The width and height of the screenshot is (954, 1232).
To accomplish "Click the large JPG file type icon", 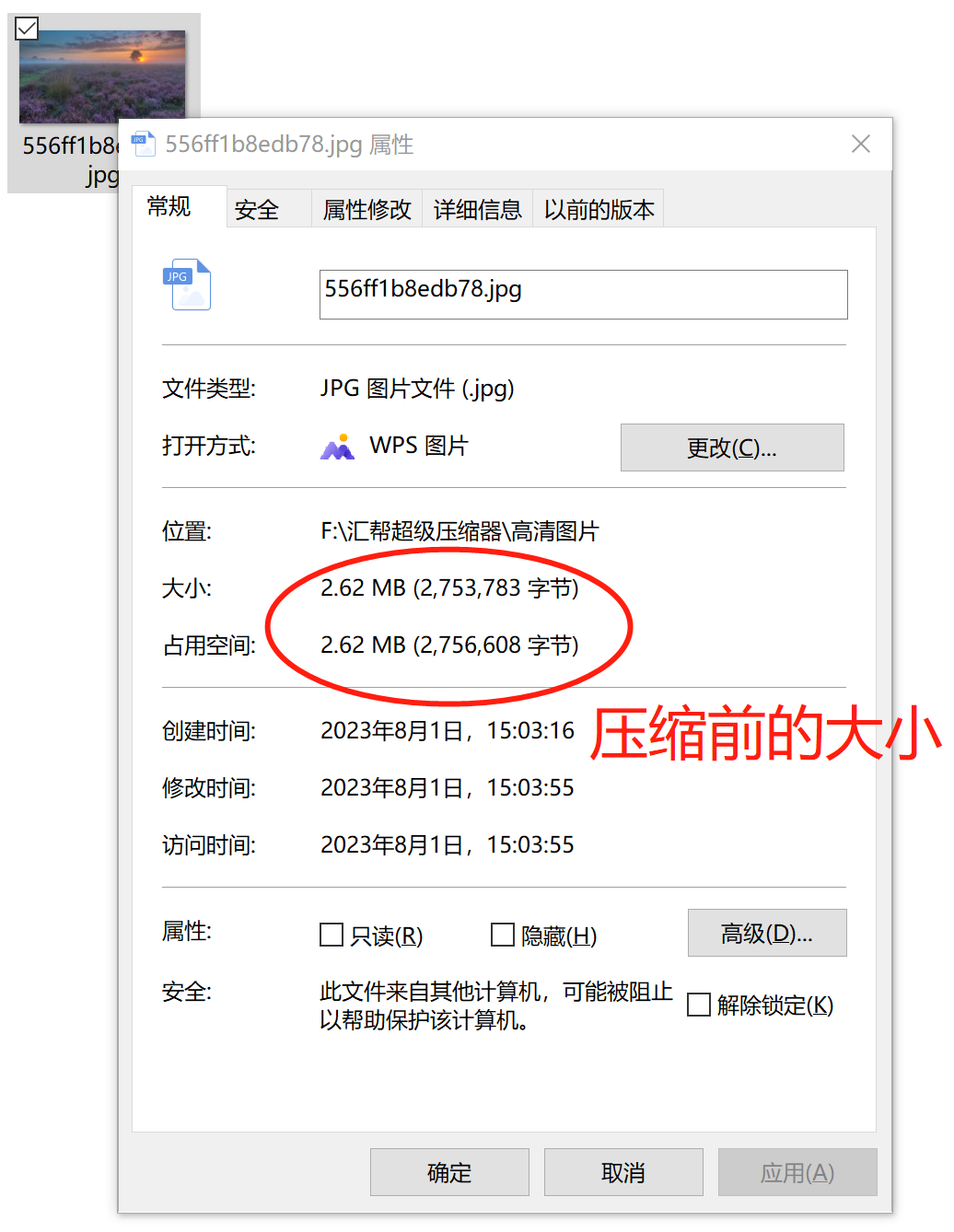I will 187,285.
